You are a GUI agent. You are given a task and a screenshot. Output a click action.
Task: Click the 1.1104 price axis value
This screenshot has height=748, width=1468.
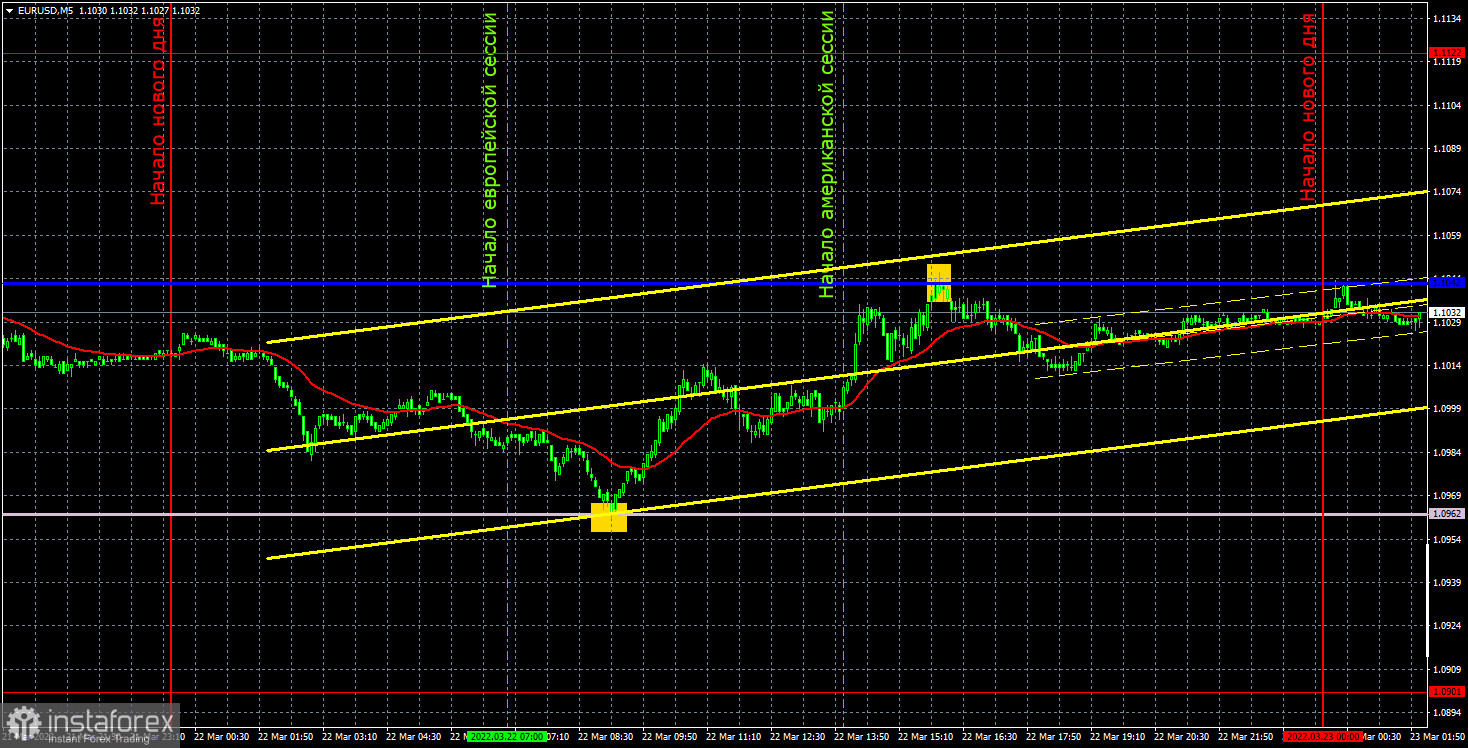pos(1447,105)
